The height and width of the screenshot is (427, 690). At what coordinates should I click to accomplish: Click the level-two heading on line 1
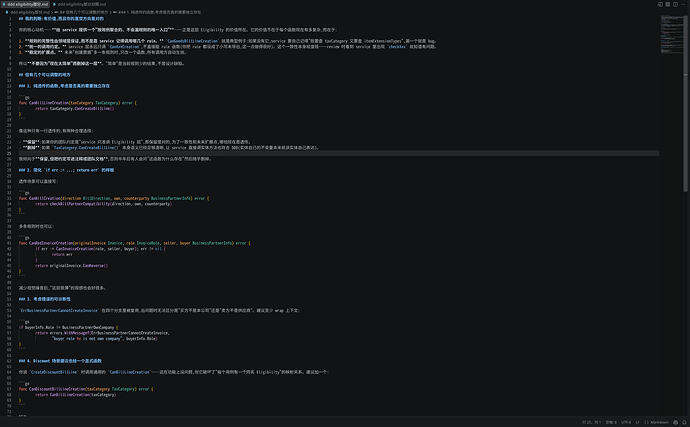point(61,18)
